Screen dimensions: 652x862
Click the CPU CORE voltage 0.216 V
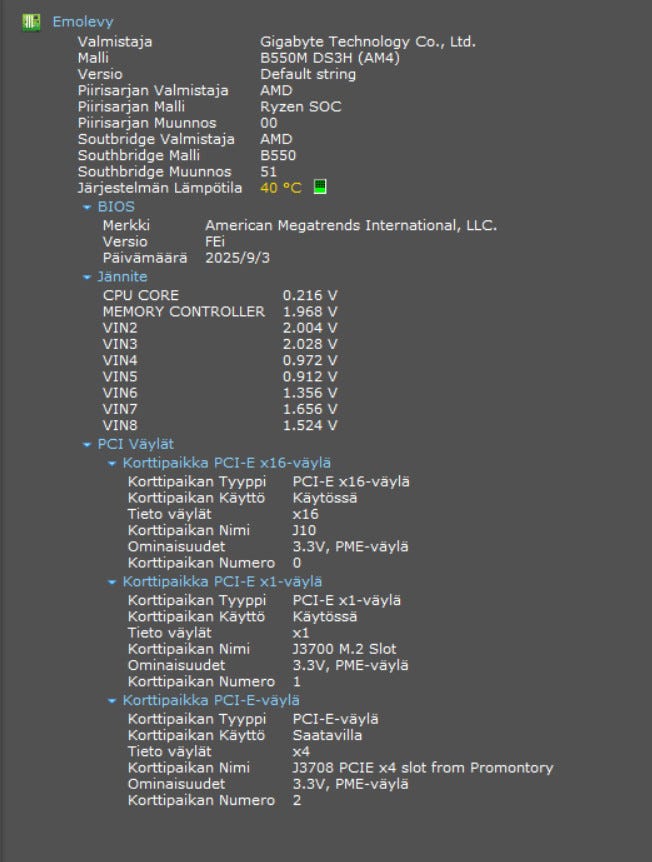[310, 295]
